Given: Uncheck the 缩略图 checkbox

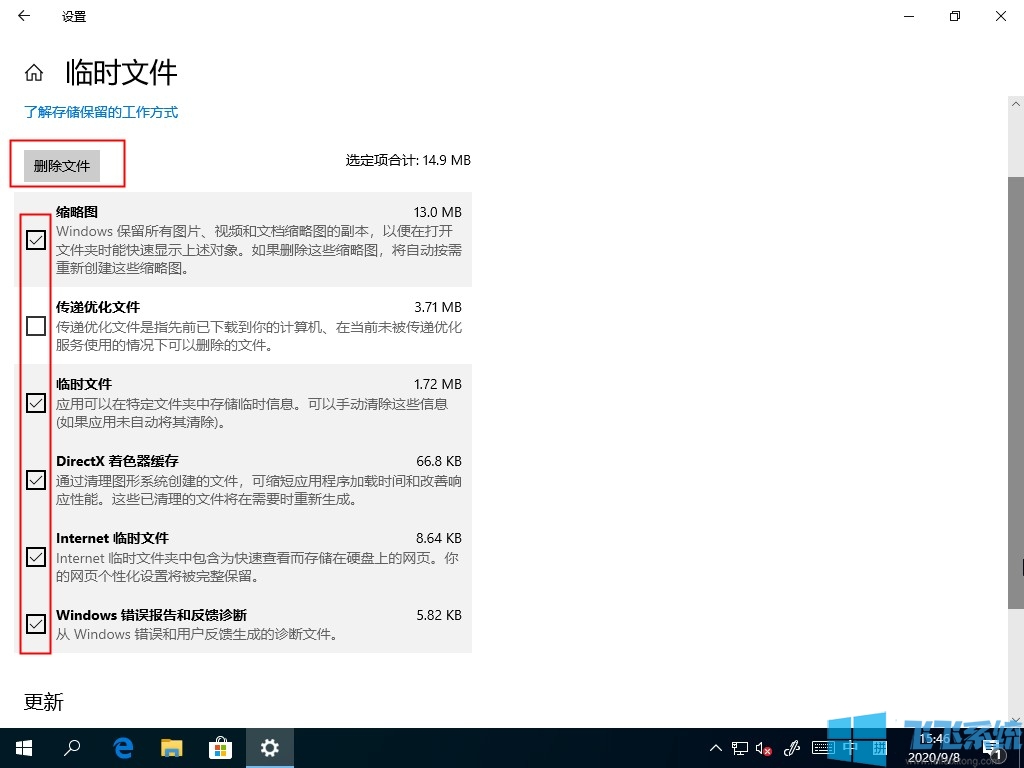Looking at the screenshot, I should click(36, 240).
